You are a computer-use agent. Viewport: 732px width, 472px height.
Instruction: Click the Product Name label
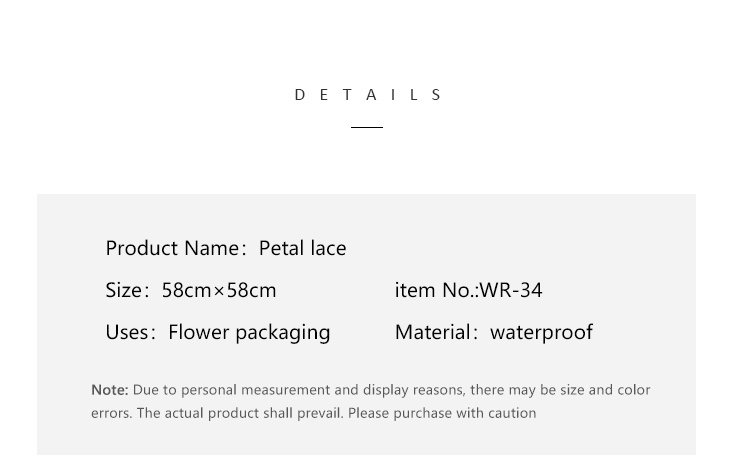coord(176,248)
